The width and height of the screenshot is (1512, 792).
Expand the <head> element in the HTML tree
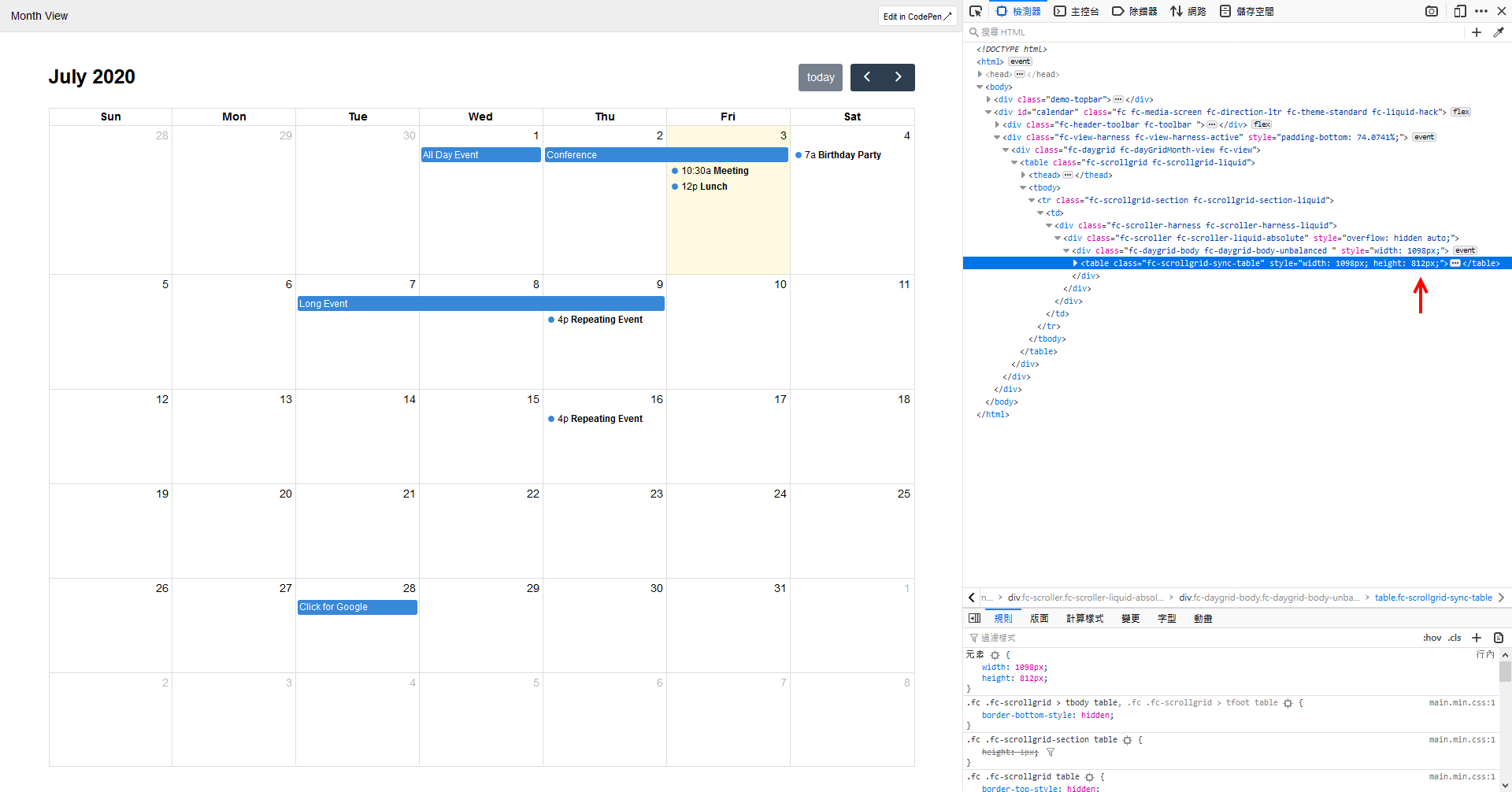pos(980,74)
